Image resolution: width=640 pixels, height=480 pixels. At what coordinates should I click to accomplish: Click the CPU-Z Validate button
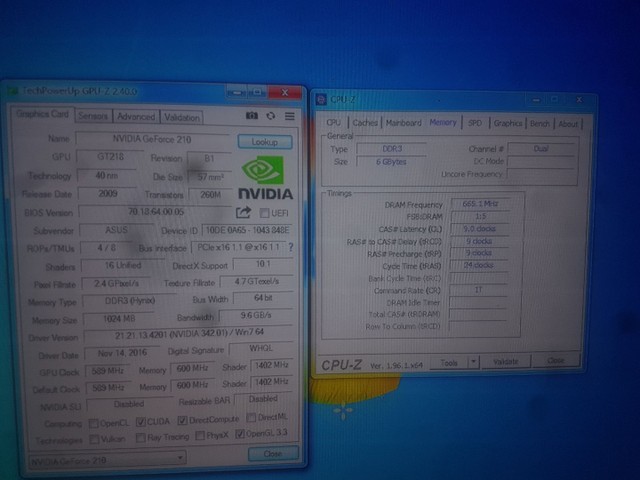pyautogui.click(x=506, y=362)
